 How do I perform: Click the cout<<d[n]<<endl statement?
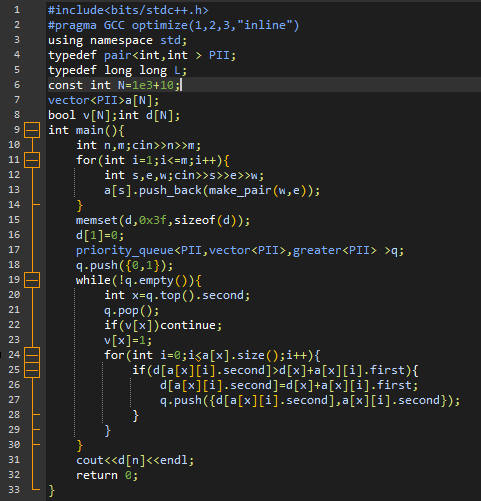coord(135,460)
